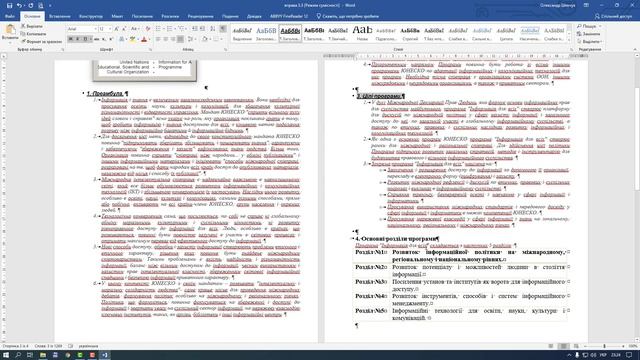This screenshot has height=360, width=640.
Task: Switch to Print Layout view icon
Action: 564,346
